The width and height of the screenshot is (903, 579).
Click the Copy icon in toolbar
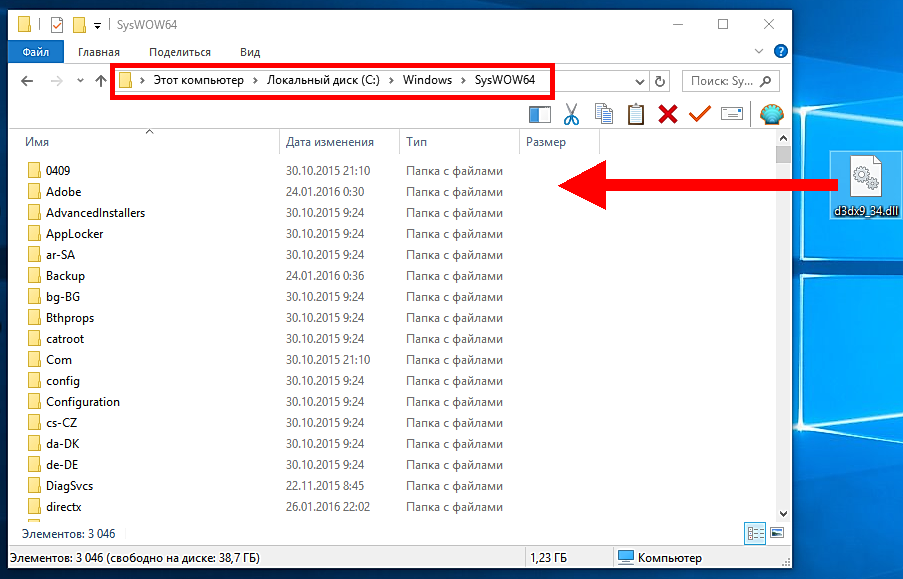click(603, 114)
